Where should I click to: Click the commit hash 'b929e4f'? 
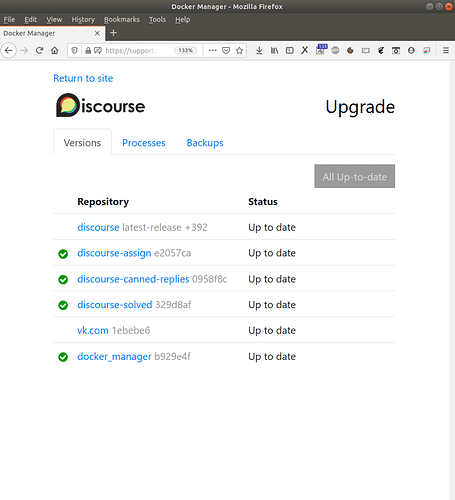click(x=172, y=357)
